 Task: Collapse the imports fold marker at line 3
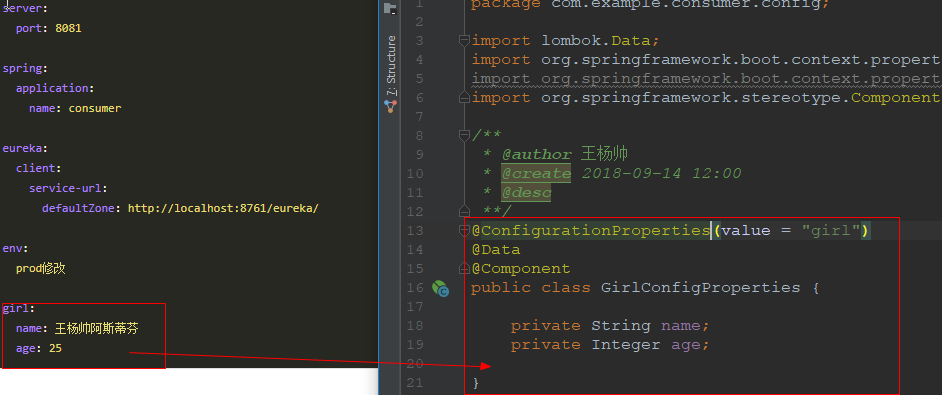464,41
